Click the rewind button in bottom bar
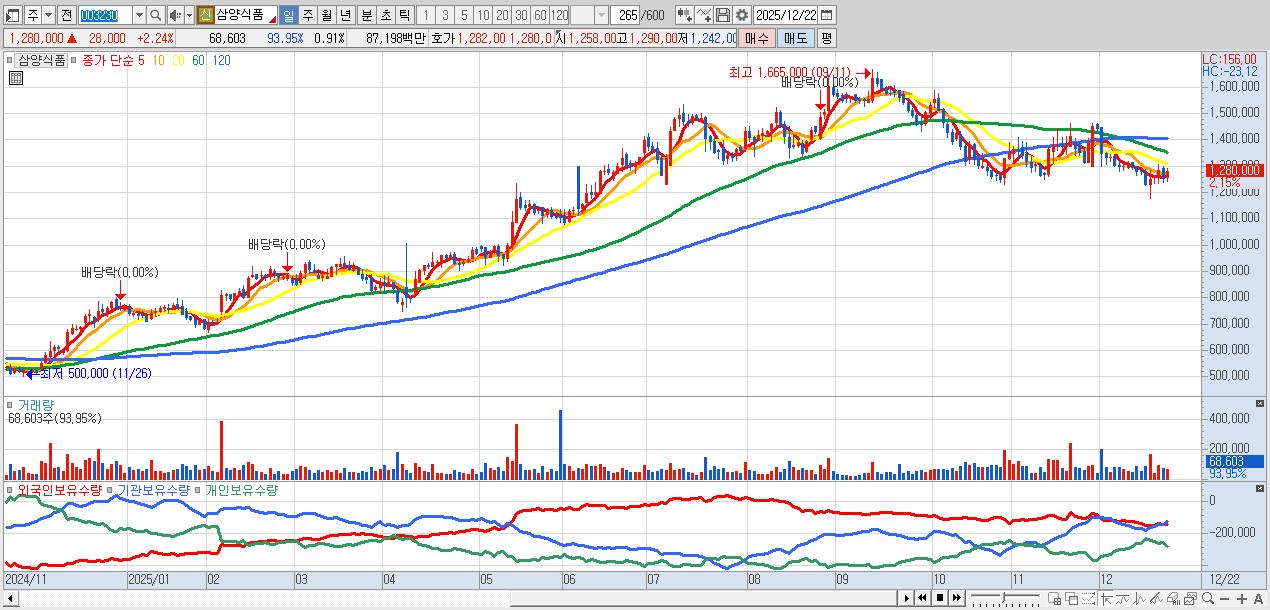This screenshot has width=1270, height=610. click(923, 598)
